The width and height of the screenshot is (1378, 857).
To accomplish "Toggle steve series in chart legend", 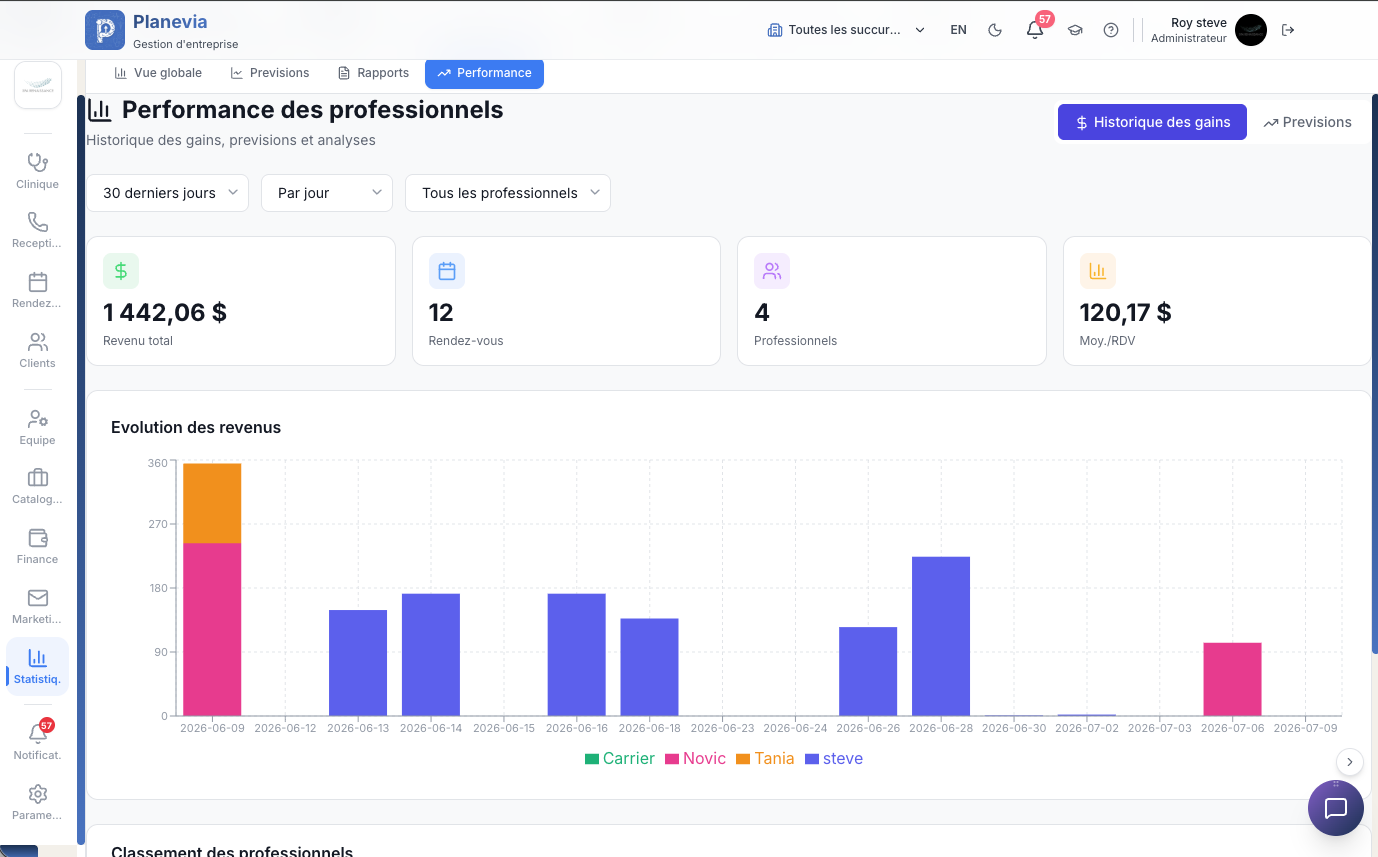I will [x=834, y=759].
